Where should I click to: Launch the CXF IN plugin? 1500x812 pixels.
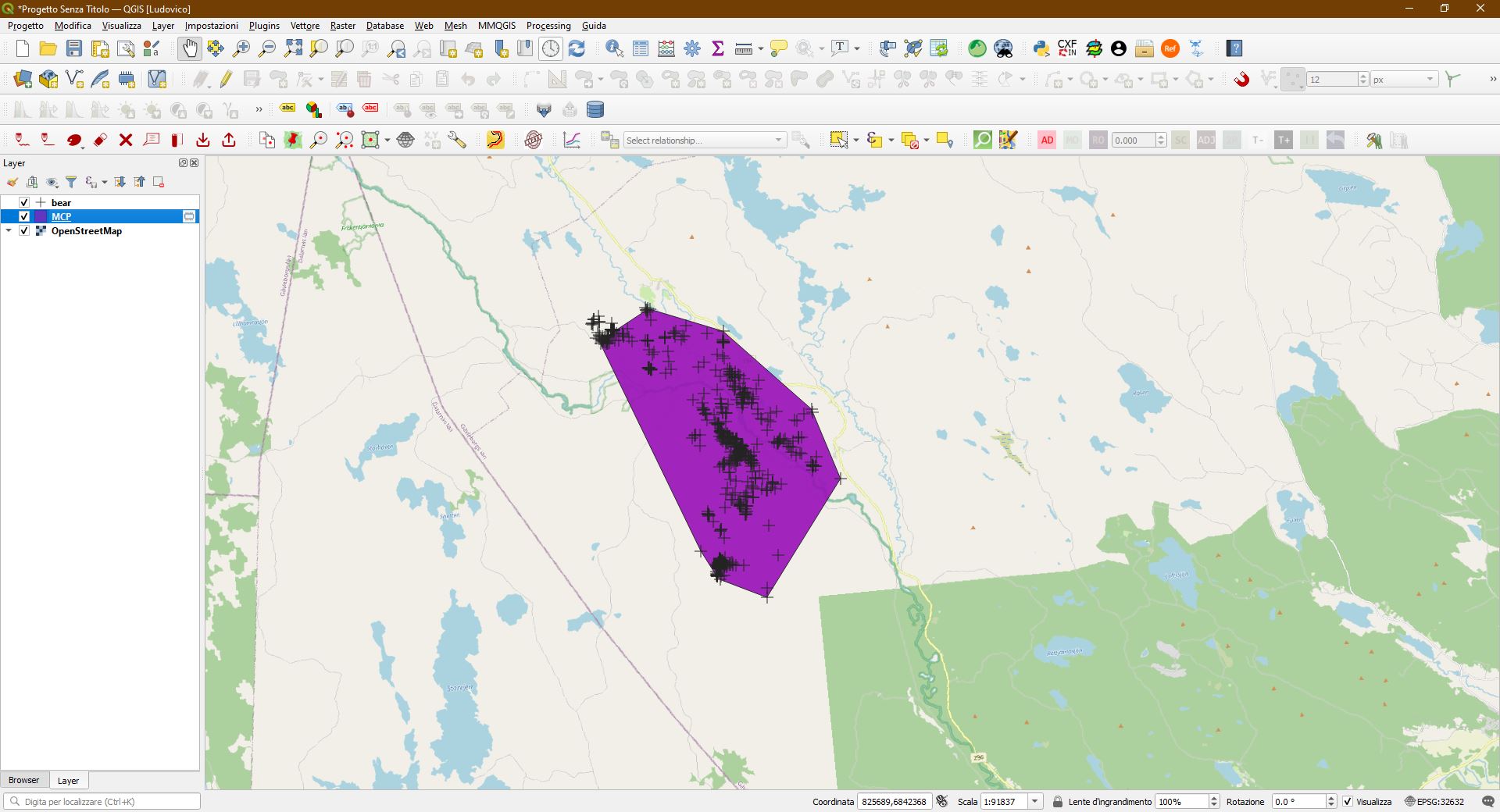tap(1067, 48)
